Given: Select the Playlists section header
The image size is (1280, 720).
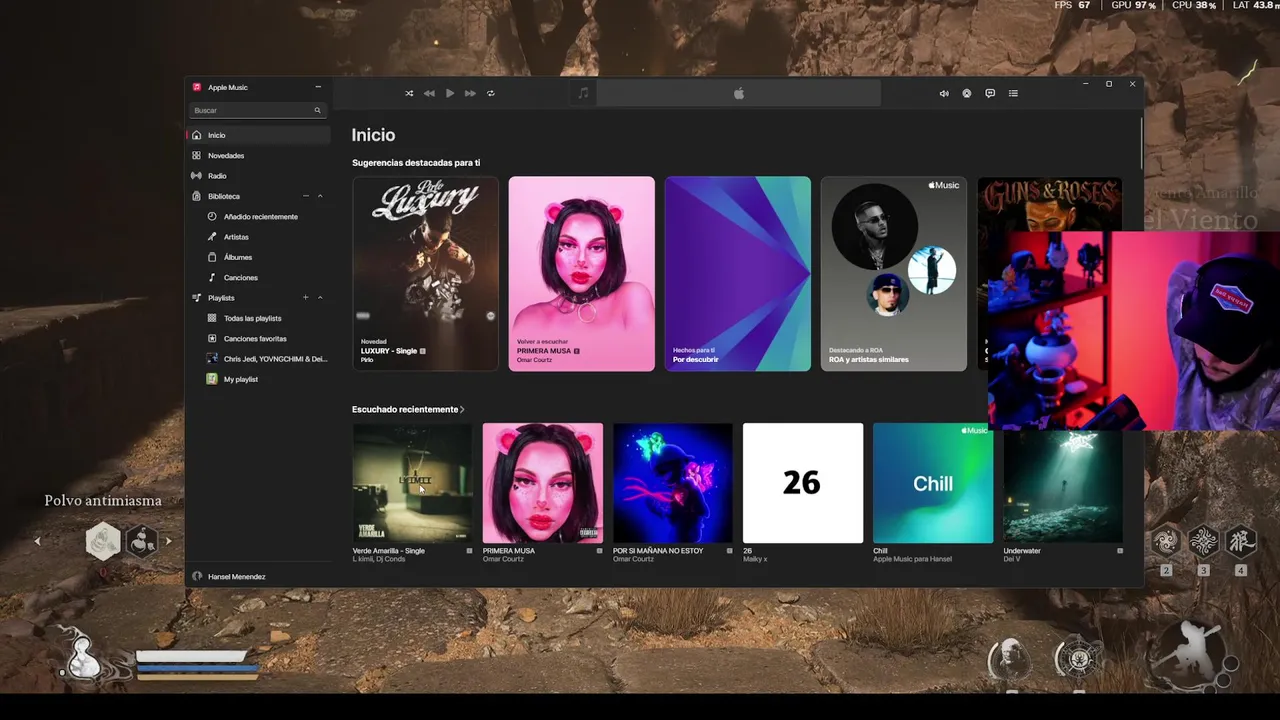Looking at the screenshot, I should point(221,298).
